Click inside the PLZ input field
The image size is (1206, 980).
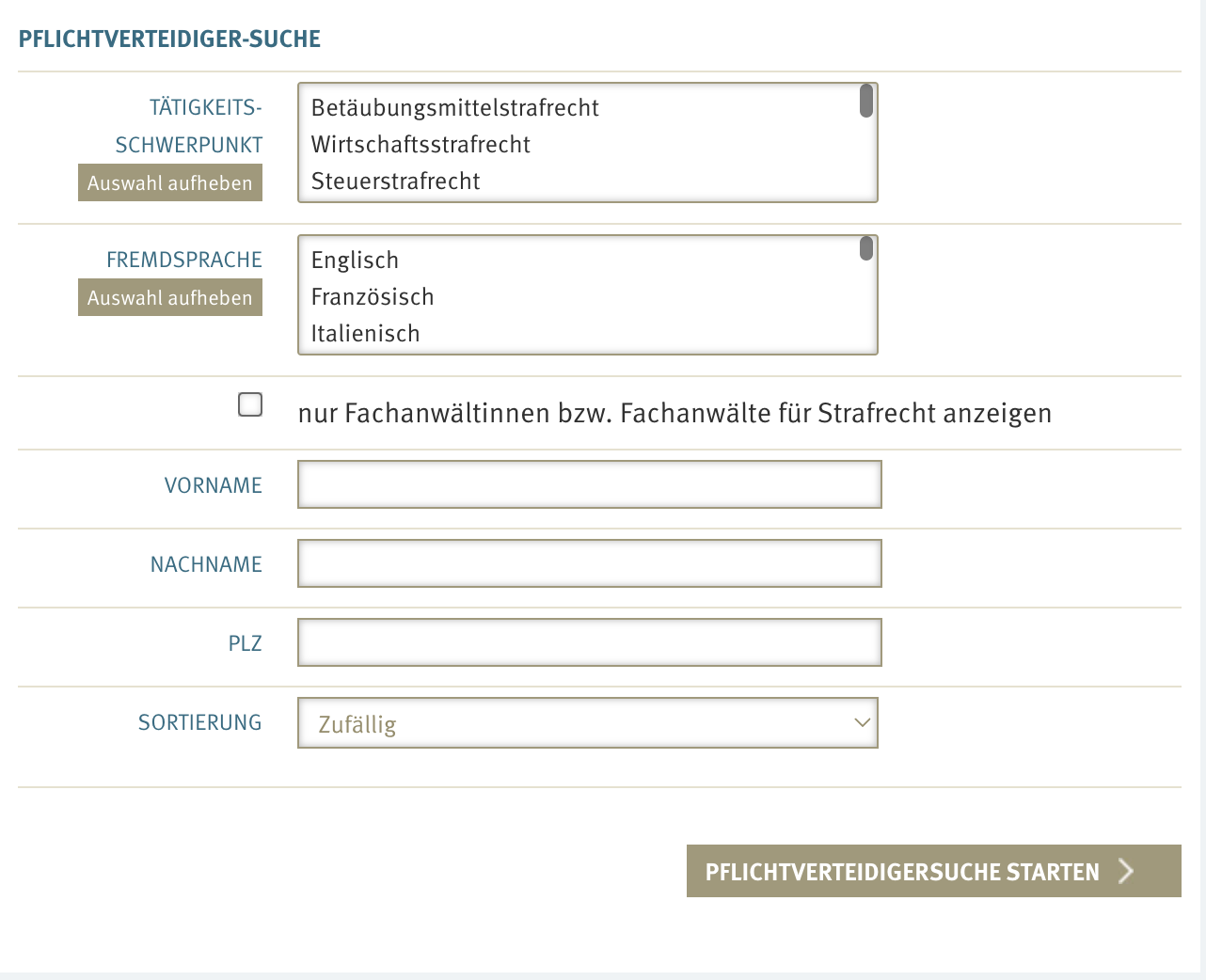point(588,641)
